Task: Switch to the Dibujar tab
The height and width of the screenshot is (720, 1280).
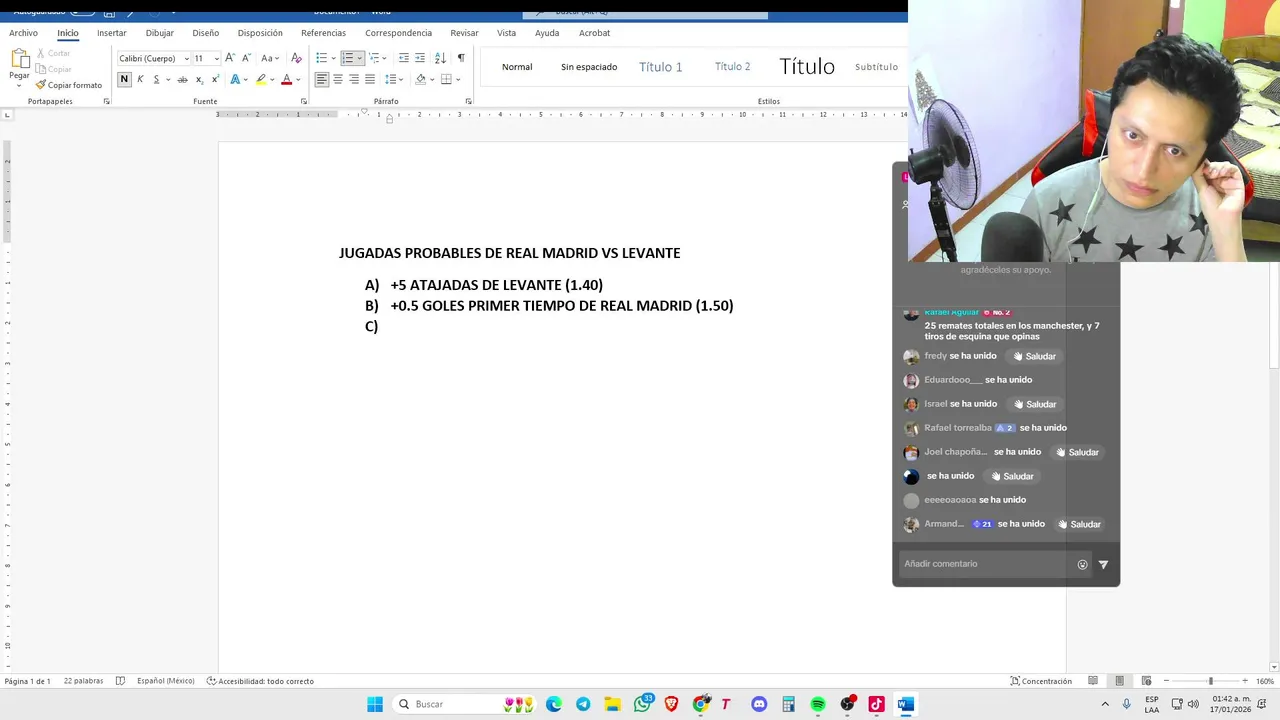Action: (160, 33)
